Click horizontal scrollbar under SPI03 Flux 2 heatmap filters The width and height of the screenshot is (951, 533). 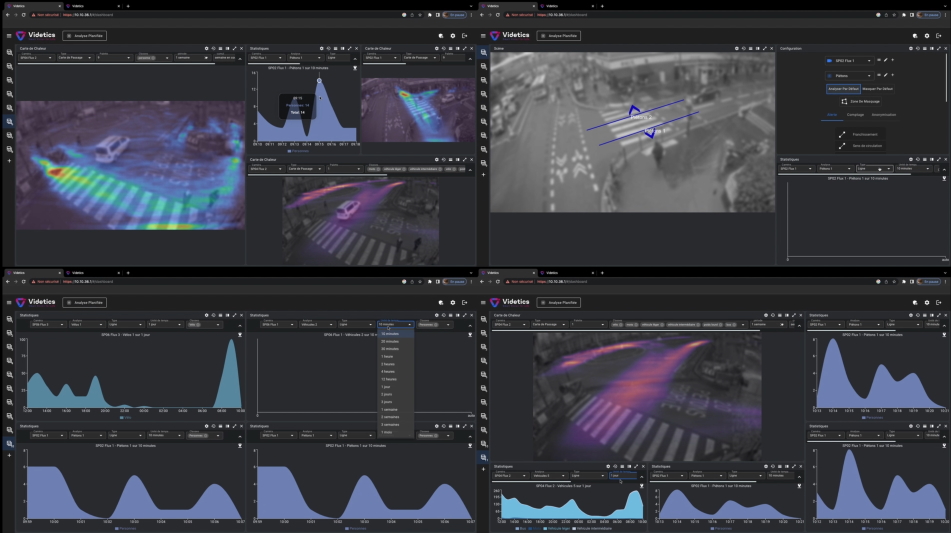pyautogui.click(x=117, y=63)
